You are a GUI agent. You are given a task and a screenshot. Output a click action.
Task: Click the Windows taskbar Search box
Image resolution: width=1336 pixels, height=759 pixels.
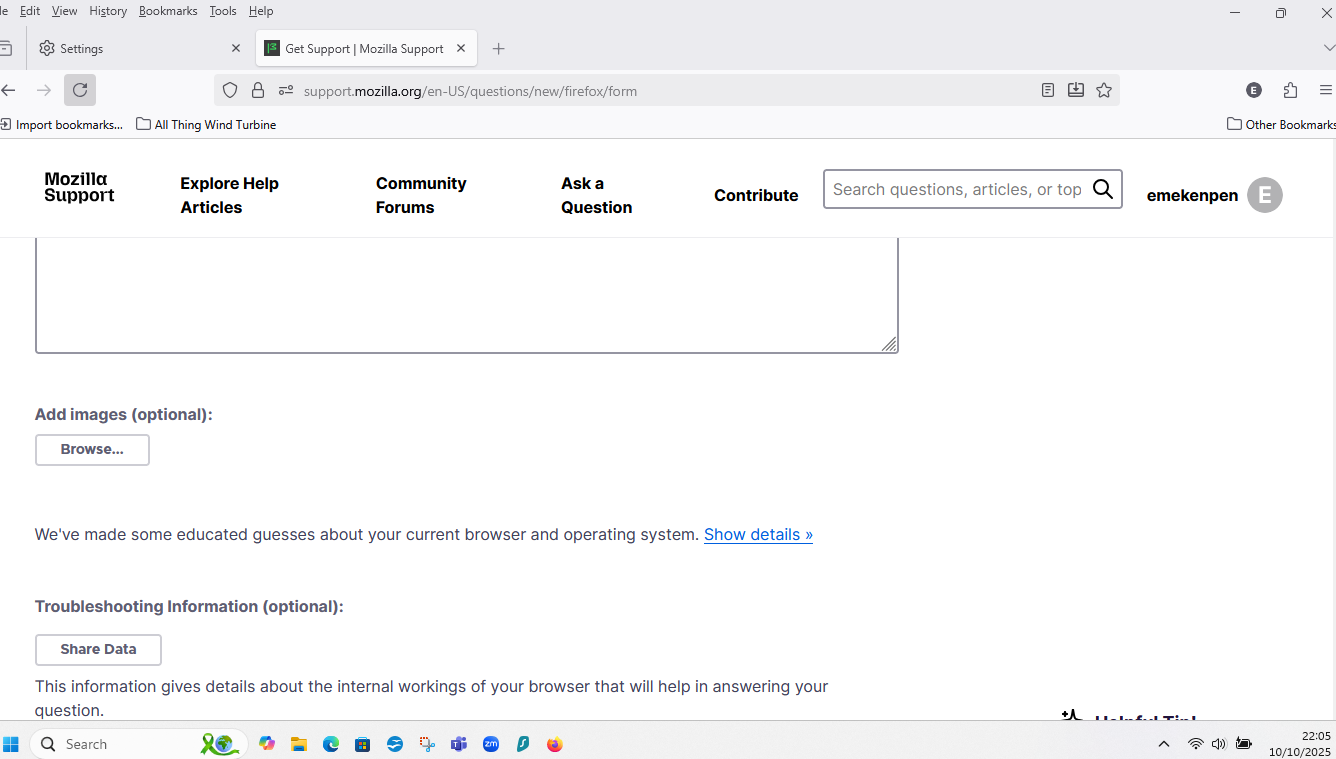click(137, 744)
